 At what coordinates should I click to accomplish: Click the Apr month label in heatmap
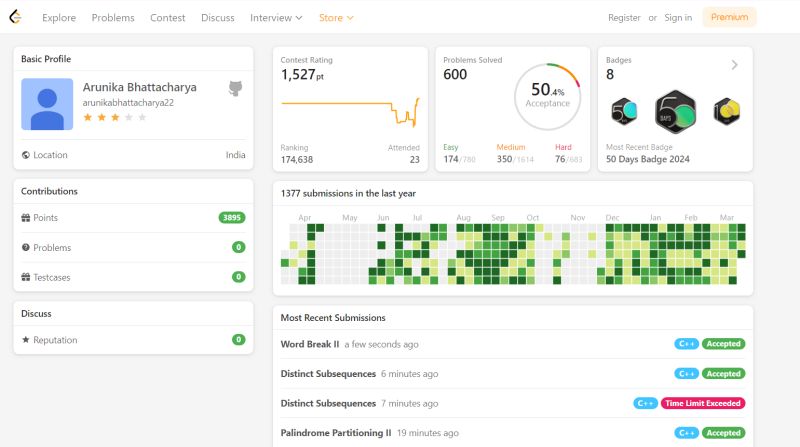pyautogui.click(x=305, y=218)
